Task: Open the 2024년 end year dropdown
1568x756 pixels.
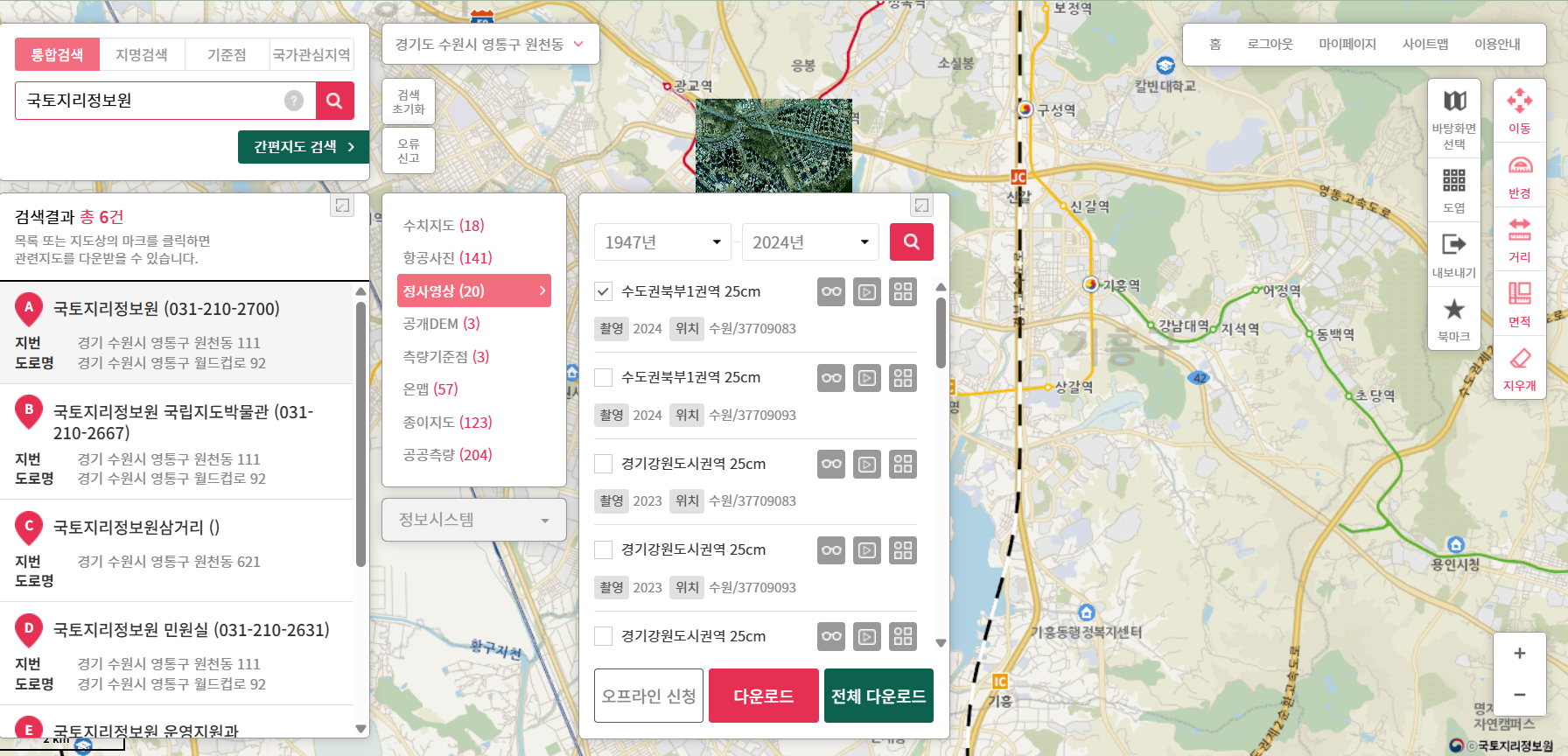Action: coord(810,242)
